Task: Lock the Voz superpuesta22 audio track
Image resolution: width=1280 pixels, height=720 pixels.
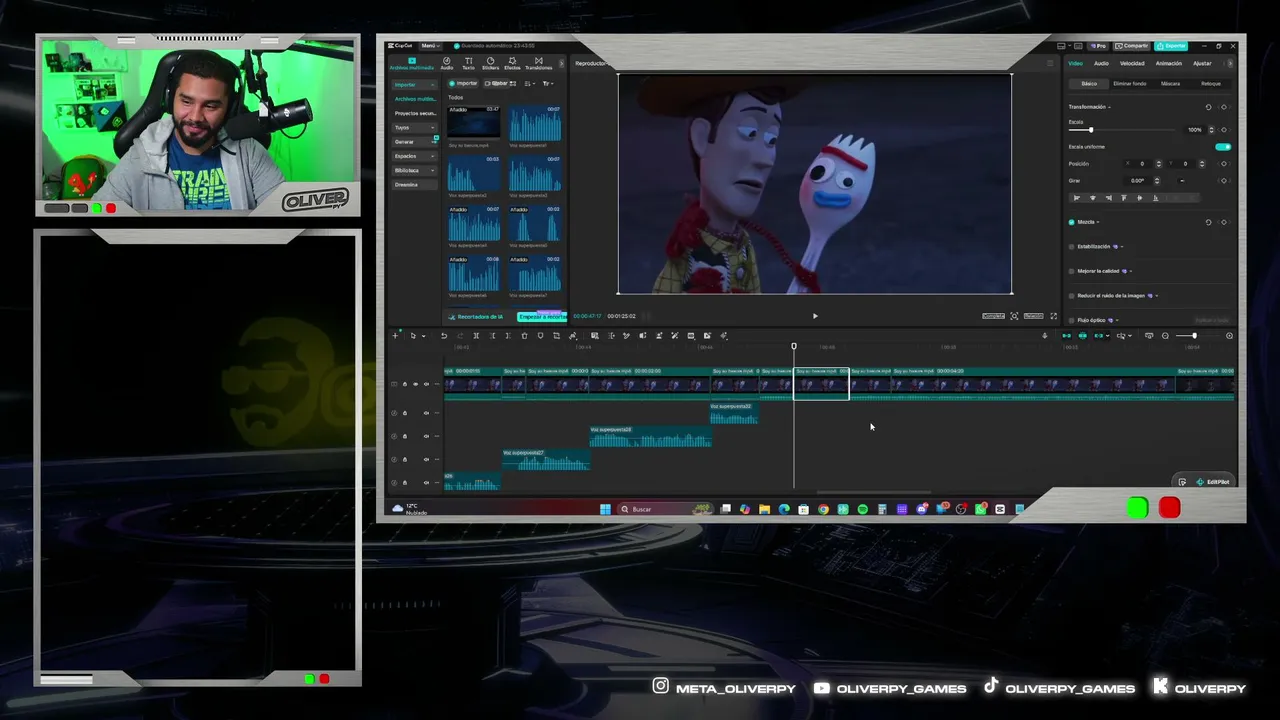Action: [405, 413]
